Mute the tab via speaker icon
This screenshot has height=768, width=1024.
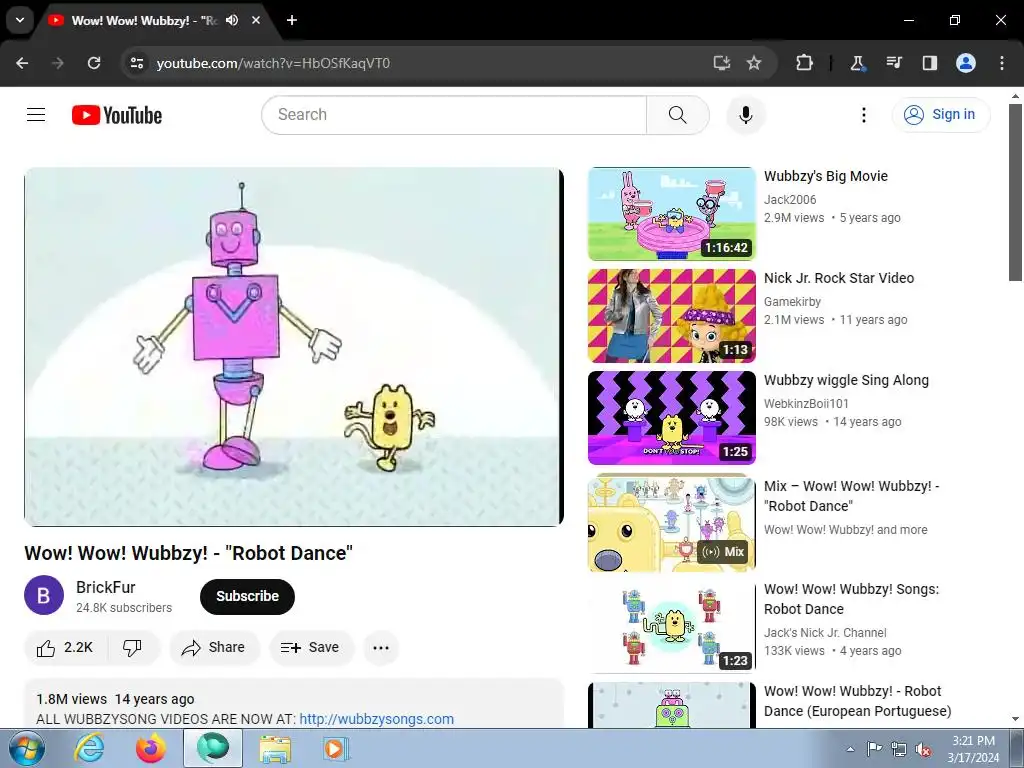click(232, 20)
